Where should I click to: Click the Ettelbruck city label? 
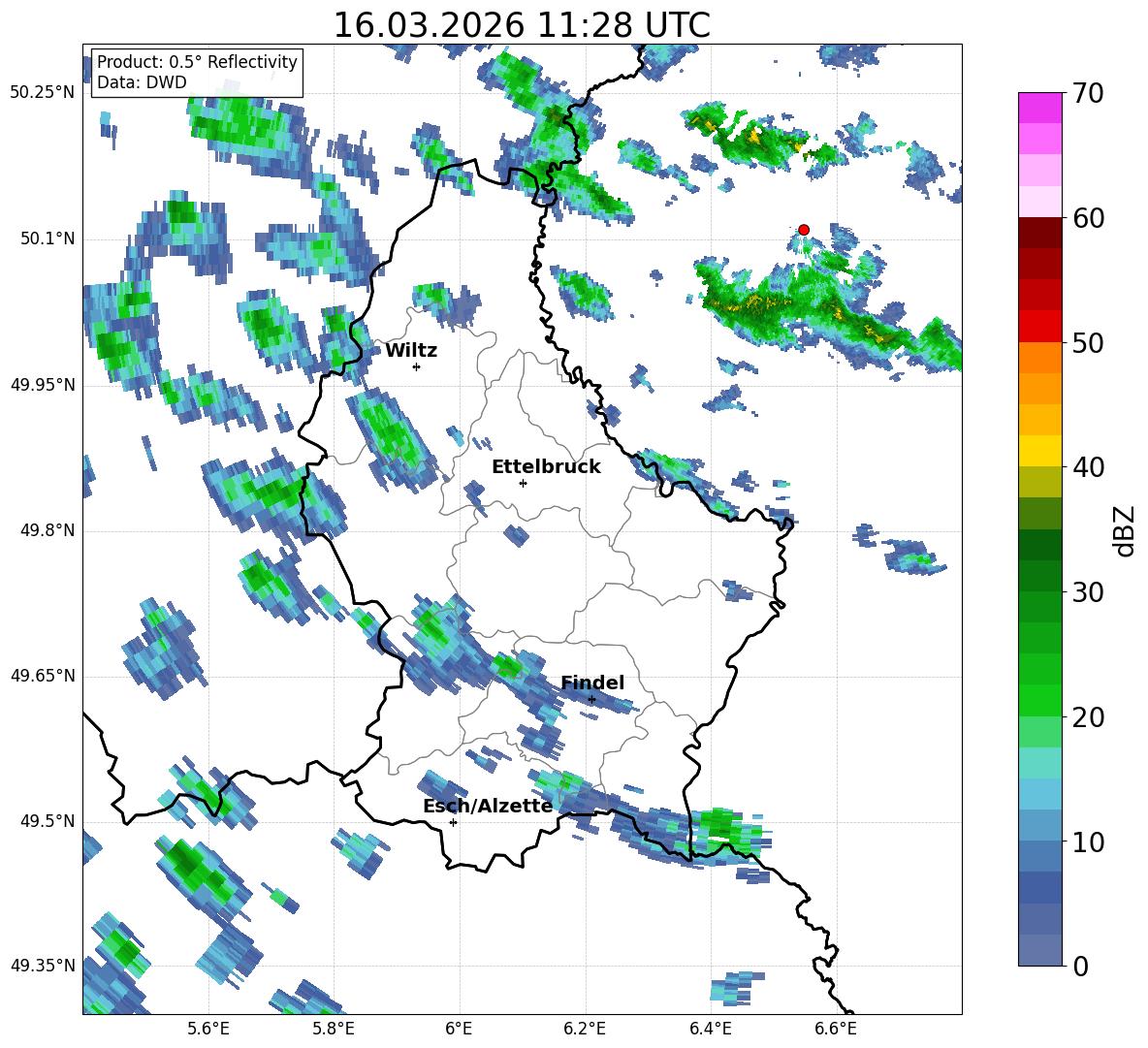pyautogui.click(x=546, y=467)
